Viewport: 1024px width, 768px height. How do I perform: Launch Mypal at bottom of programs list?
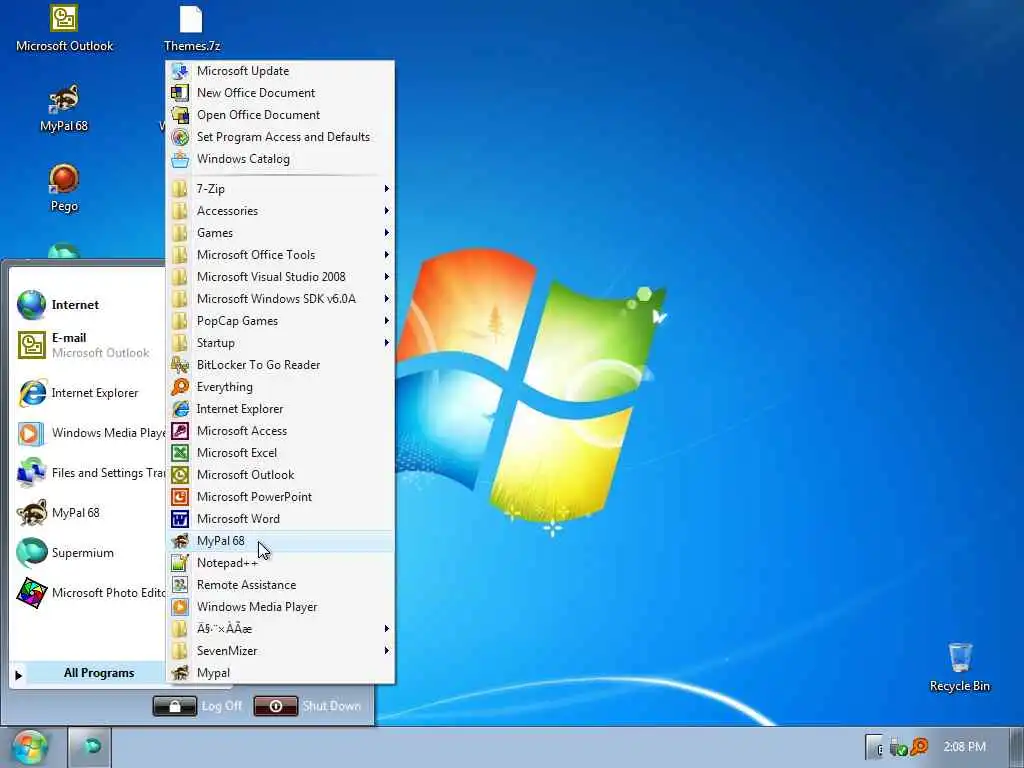coord(280,673)
